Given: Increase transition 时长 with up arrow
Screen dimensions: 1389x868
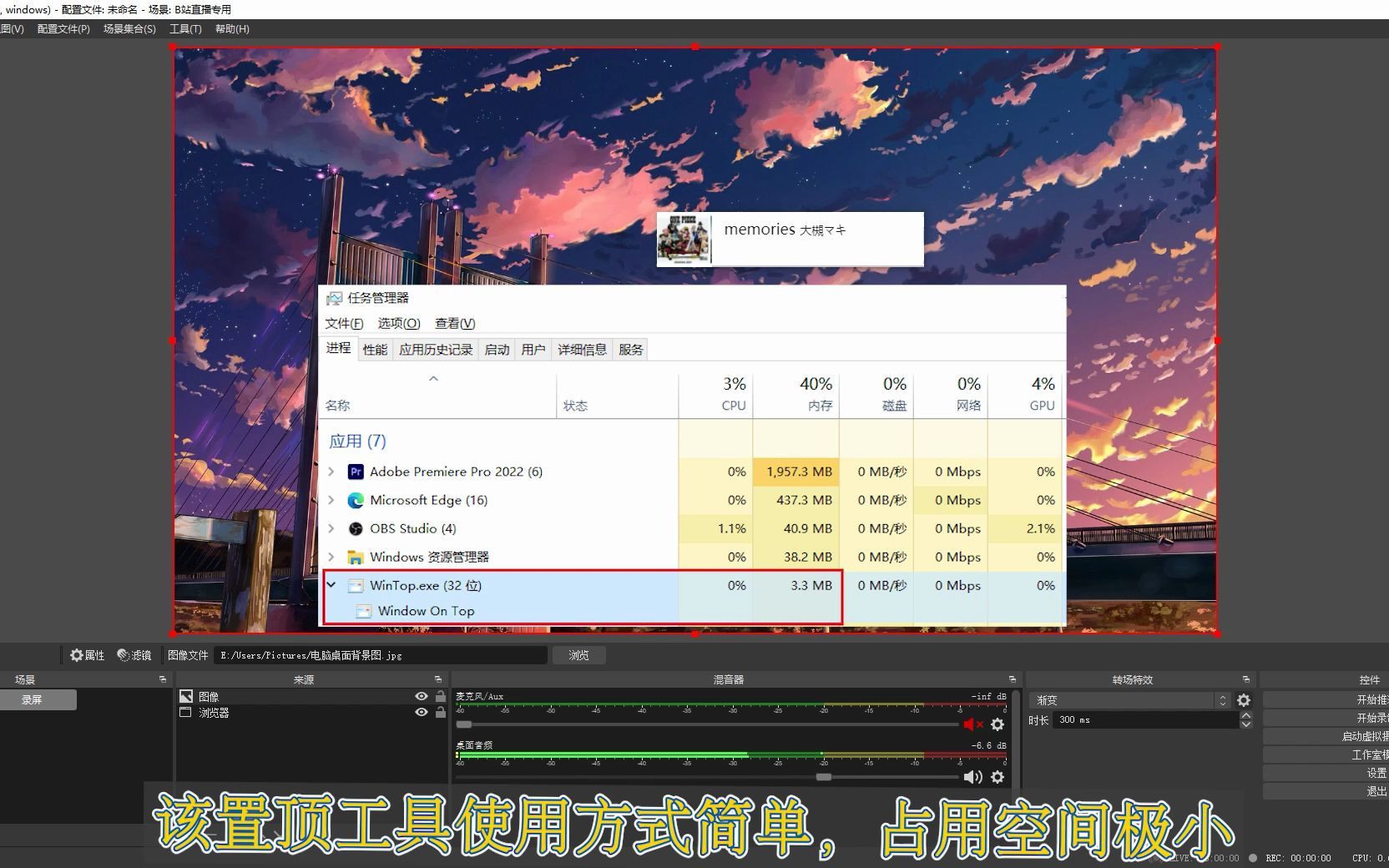Looking at the screenshot, I should click(x=1246, y=715).
